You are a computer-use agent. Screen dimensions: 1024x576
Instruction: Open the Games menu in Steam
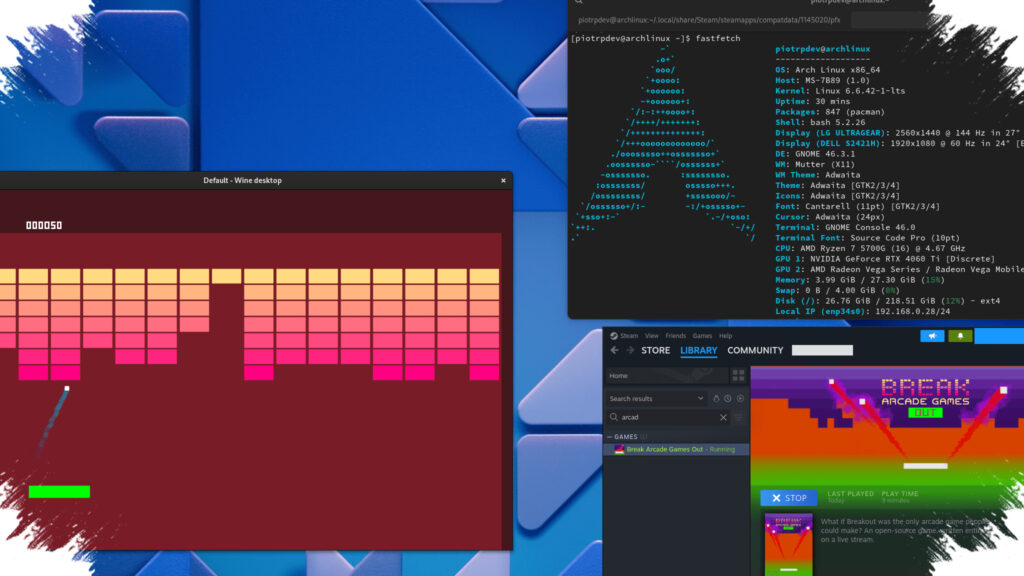tap(702, 336)
